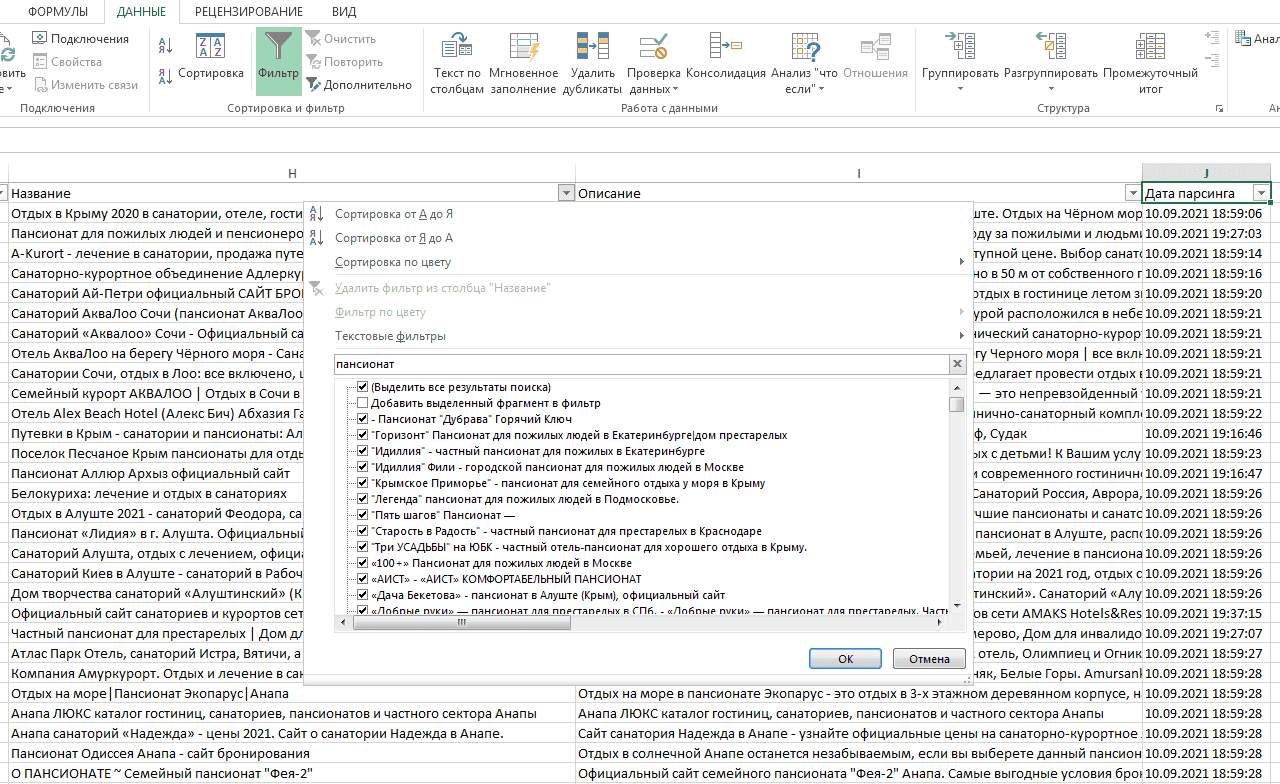Select cell "Отдых на море|Пансионат Экопарус|Анапа"
This screenshot has width=1280, height=784.
click(292, 693)
